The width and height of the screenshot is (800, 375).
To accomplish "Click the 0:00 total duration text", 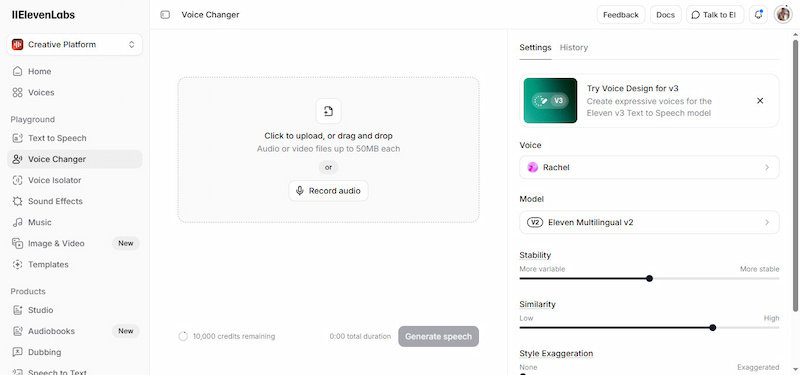I will pos(360,336).
